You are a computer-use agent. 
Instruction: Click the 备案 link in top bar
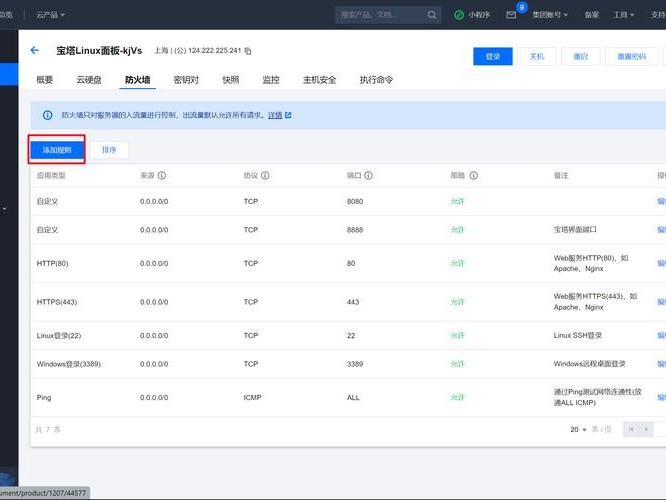point(591,15)
